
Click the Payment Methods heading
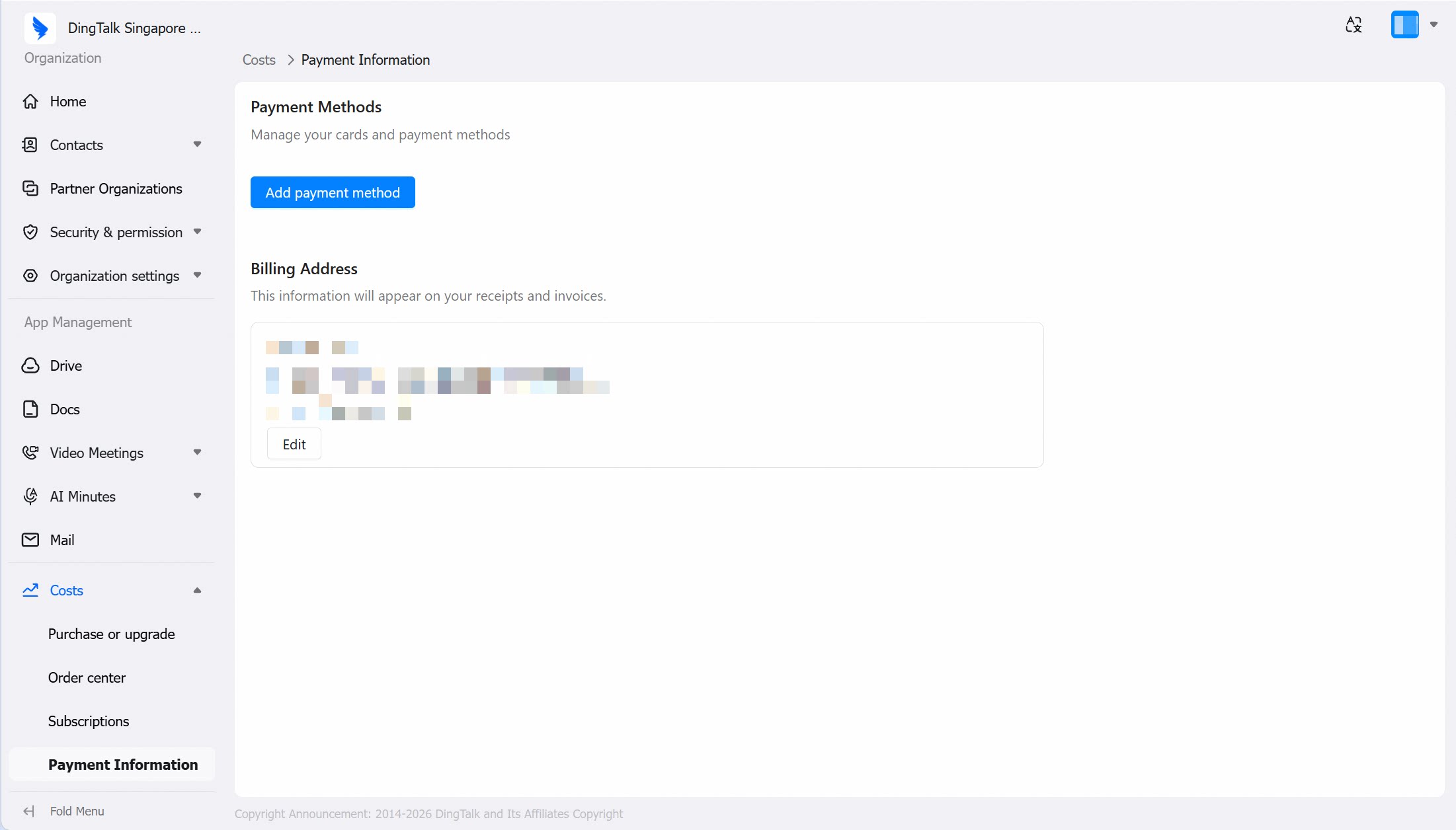pyautogui.click(x=316, y=107)
